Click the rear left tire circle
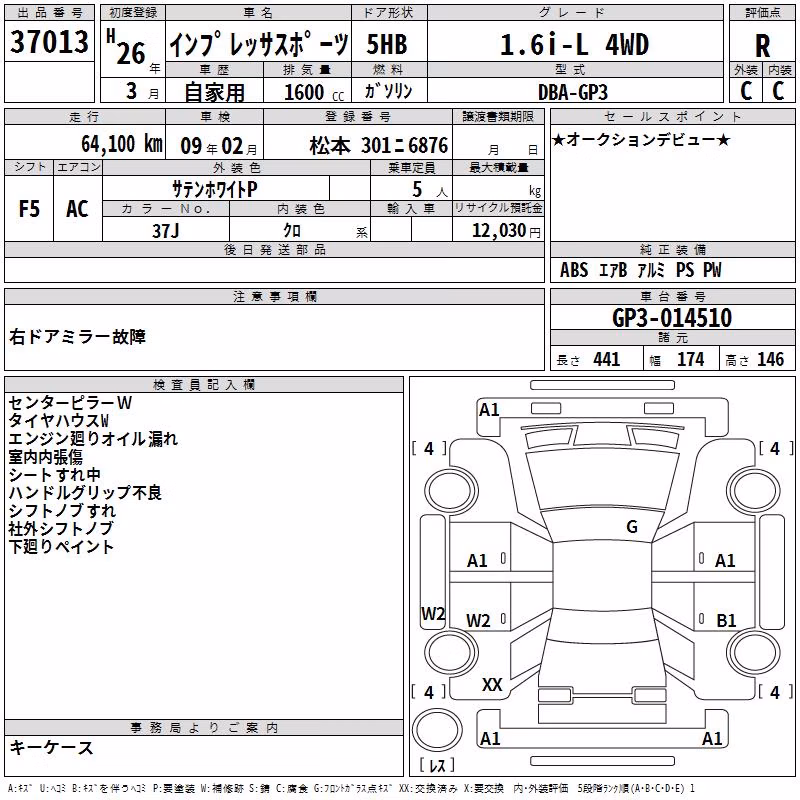 pos(451,653)
